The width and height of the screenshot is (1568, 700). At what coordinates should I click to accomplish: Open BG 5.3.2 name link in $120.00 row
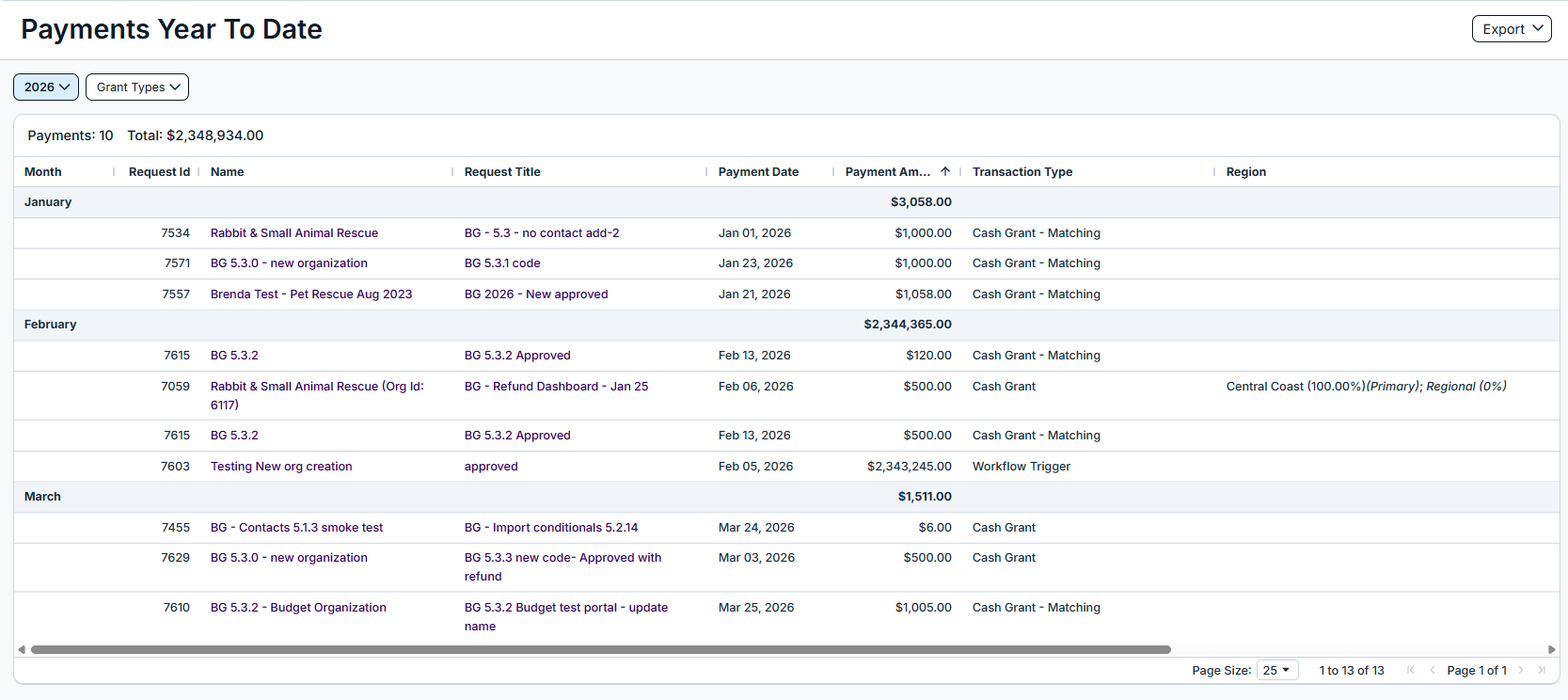[234, 355]
